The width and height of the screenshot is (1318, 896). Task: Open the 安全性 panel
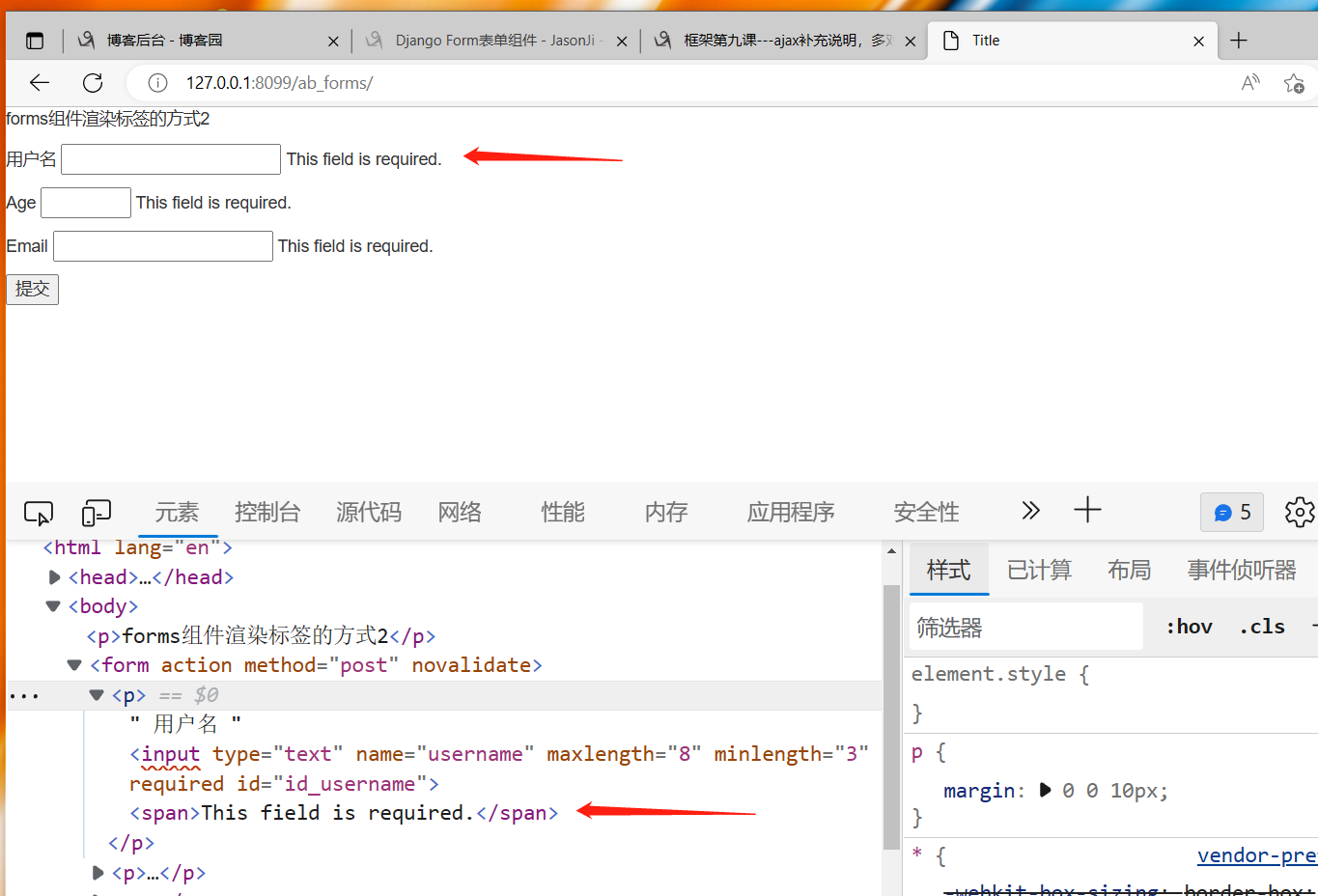pyautogui.click(x=927, y=513)
